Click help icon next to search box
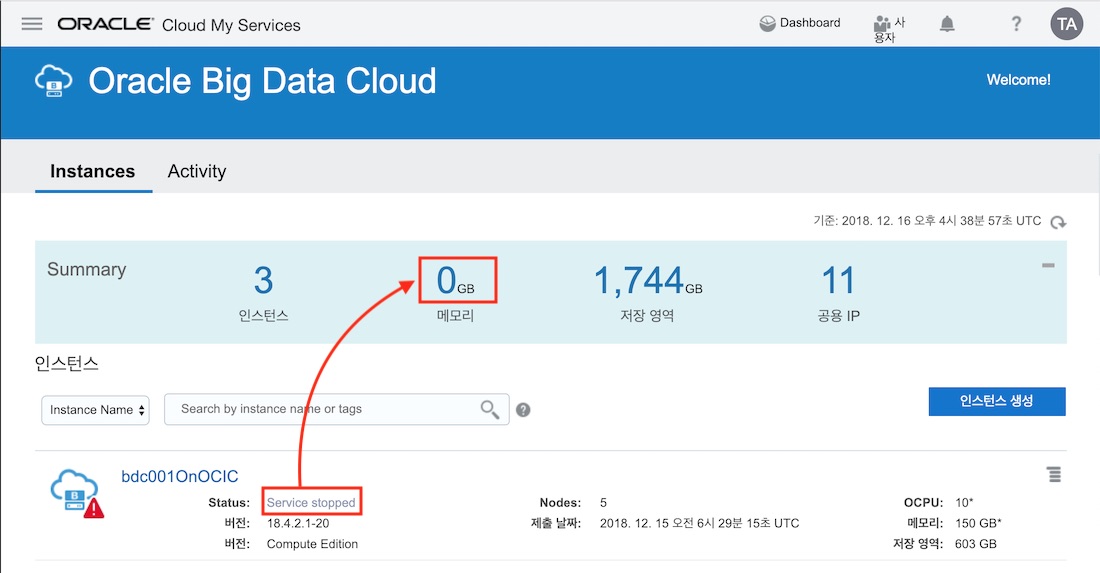 pyautogui.click(x=523, y=410)
